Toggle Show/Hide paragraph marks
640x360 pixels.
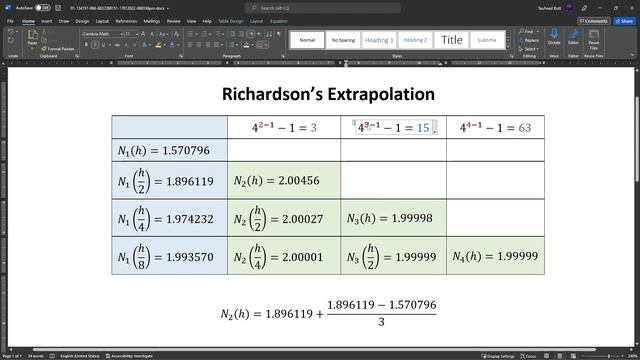[279, 34]
